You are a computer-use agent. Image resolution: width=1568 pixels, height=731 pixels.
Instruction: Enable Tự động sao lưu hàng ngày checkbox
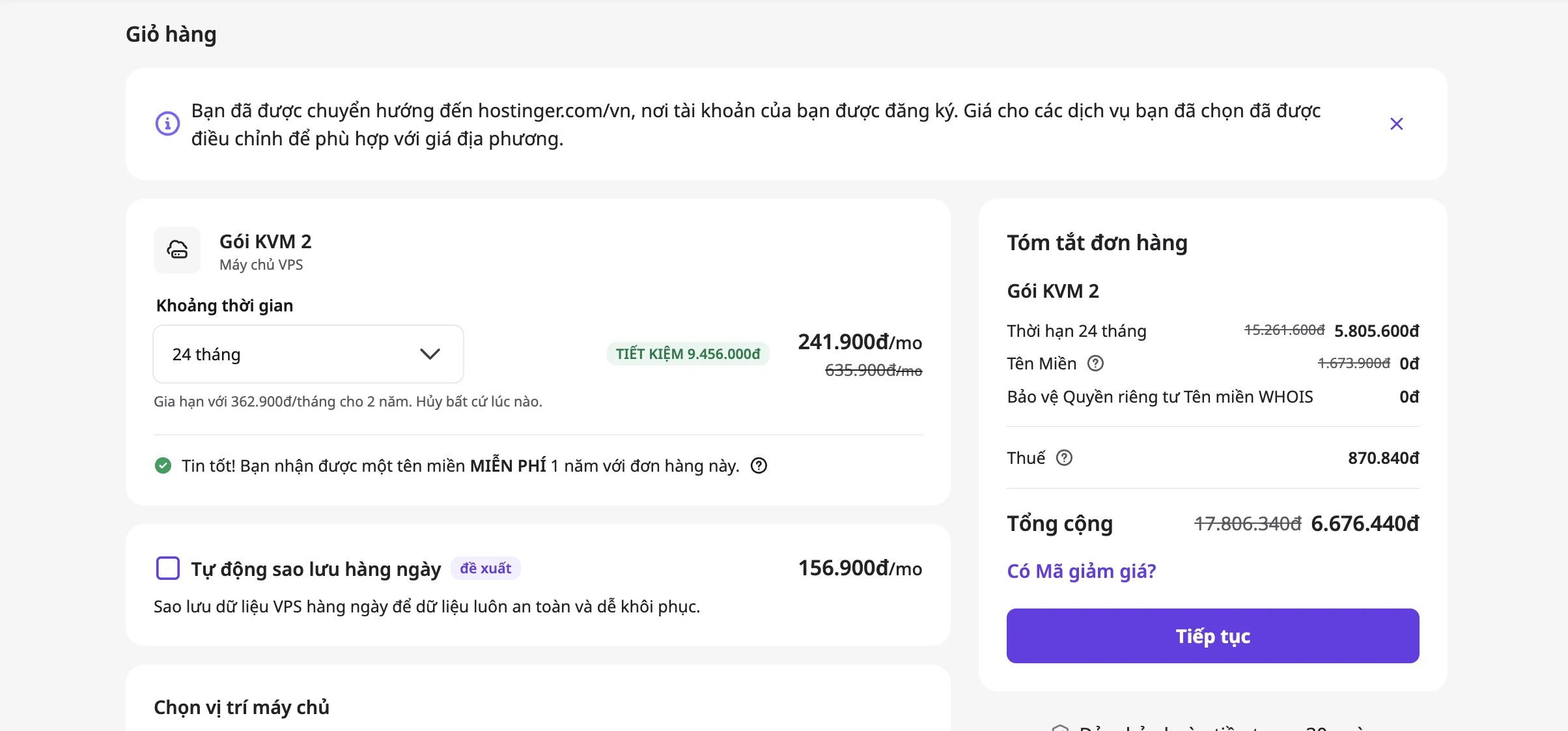[168, 568]
